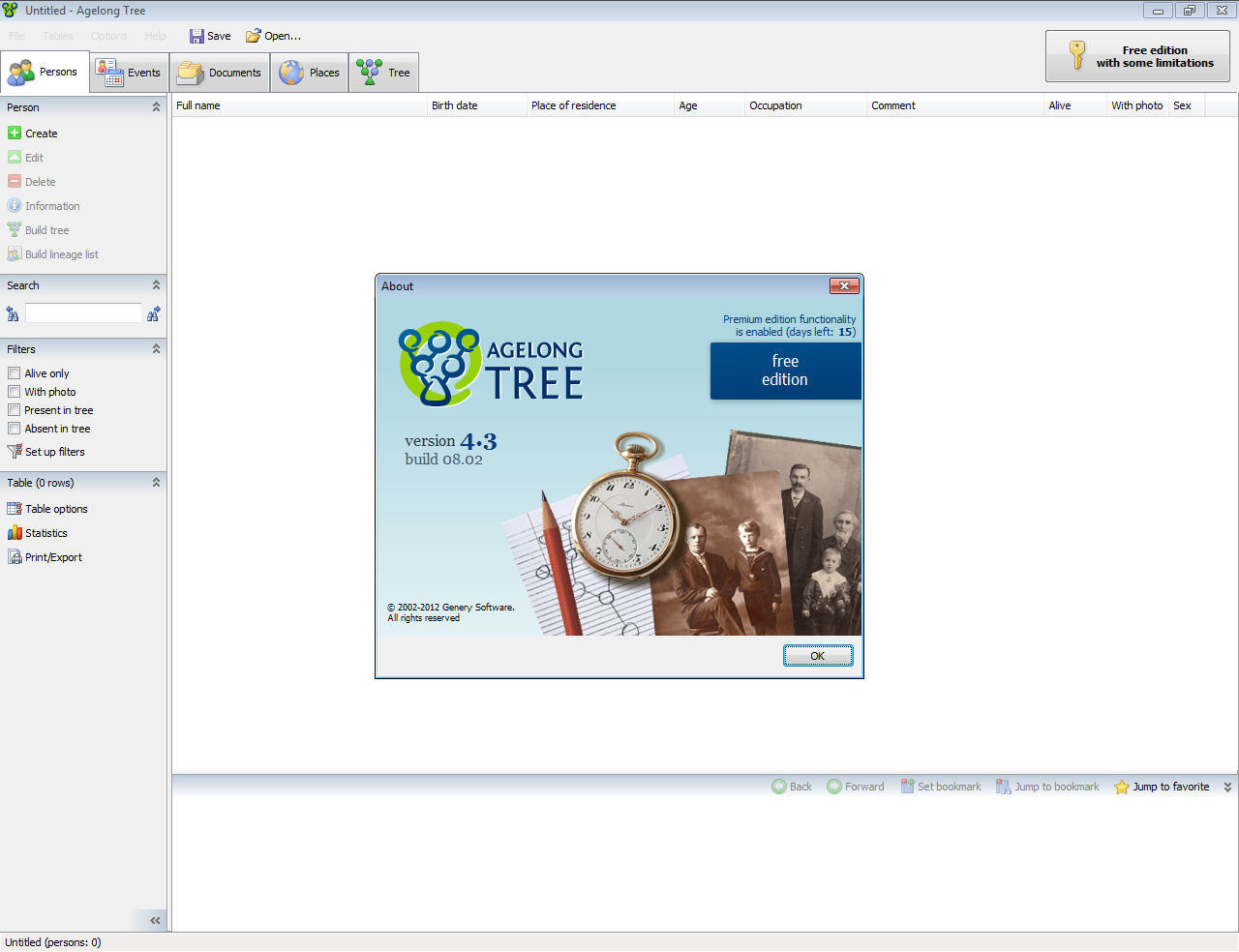The image size is (1239, 952).
Task: Check the Absent in tree filter
Action: click(14, 428)
